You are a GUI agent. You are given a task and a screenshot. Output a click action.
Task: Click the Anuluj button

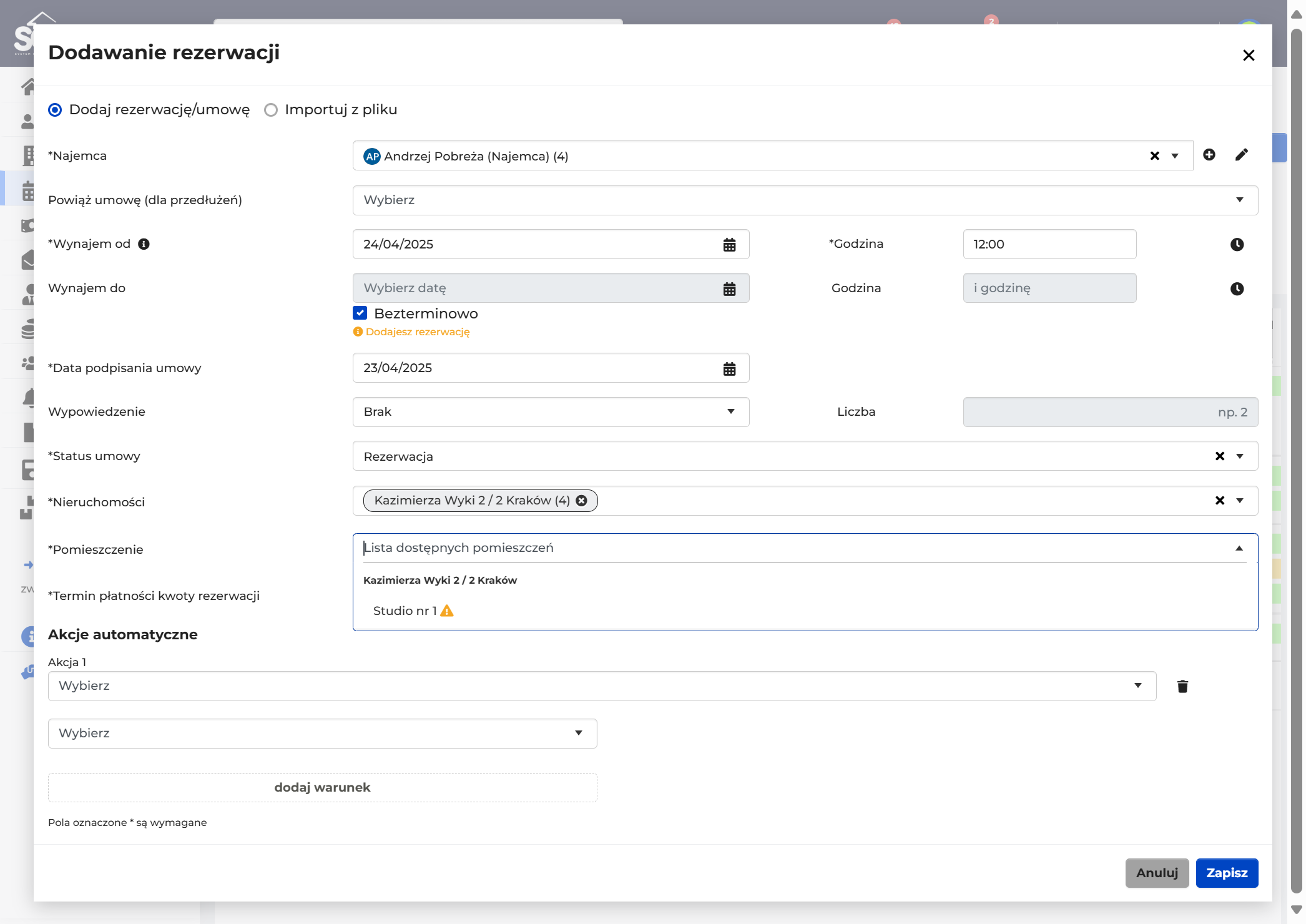point(1157,873)
